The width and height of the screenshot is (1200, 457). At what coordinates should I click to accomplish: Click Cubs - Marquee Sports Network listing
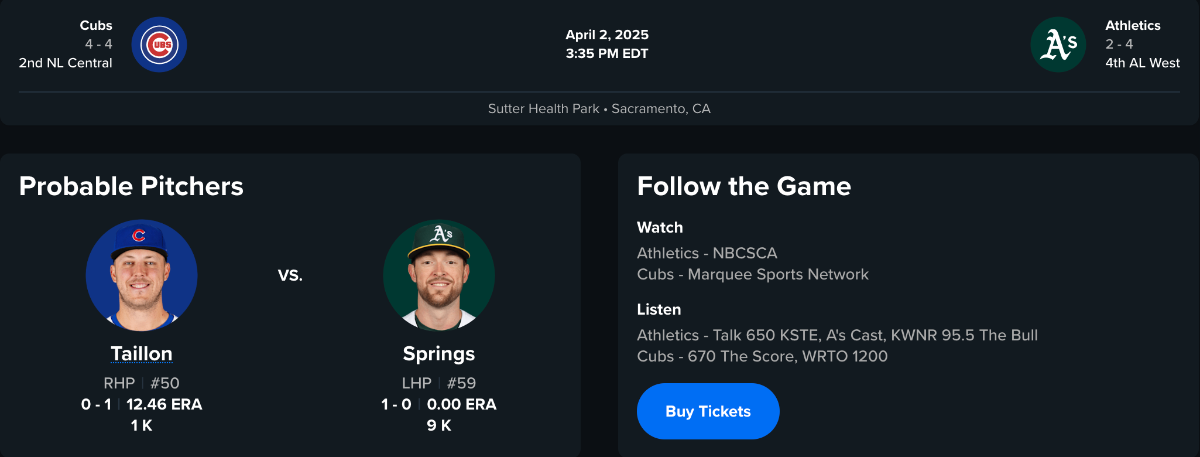[752, 274]
